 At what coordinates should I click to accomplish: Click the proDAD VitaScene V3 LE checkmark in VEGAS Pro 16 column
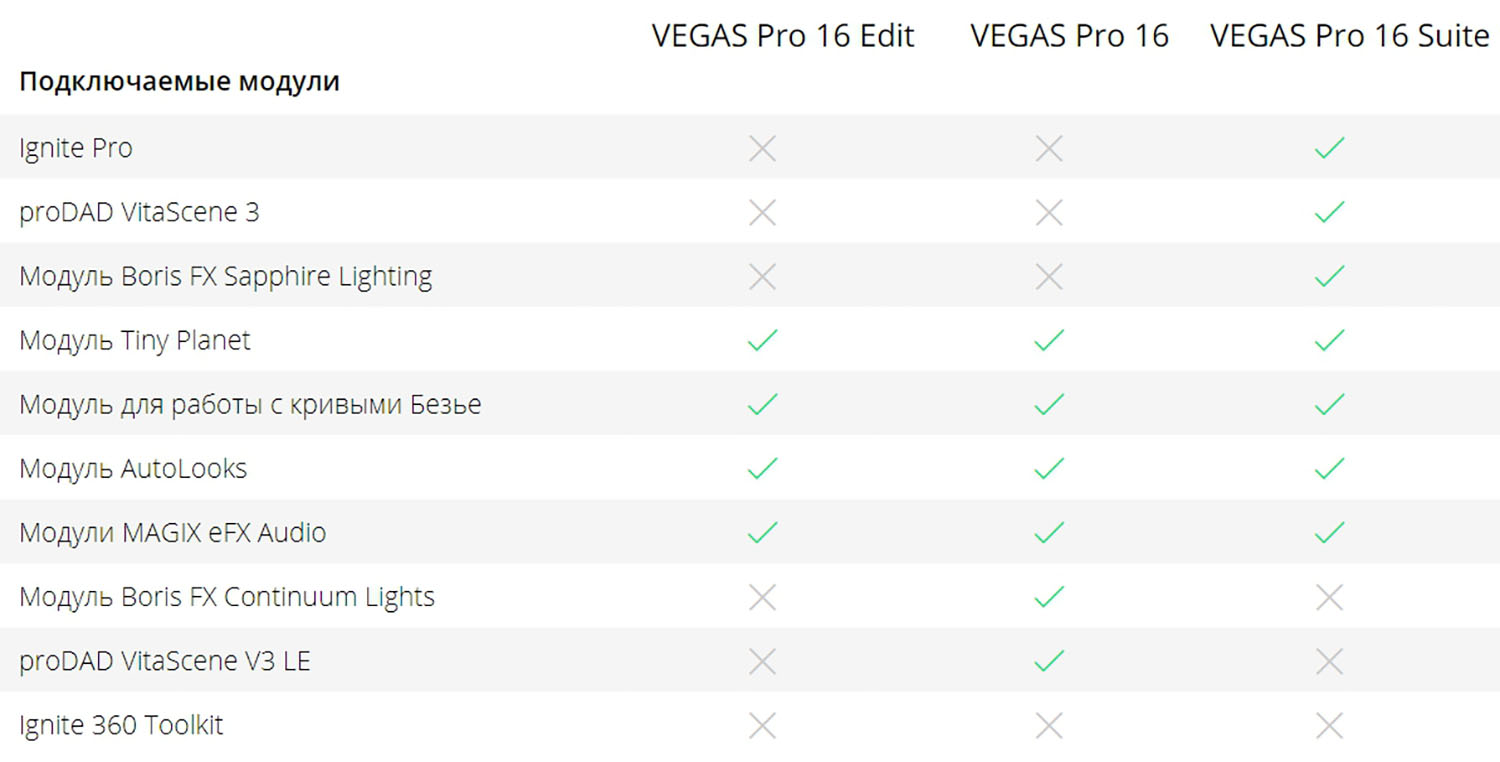tap(1049, 661)
